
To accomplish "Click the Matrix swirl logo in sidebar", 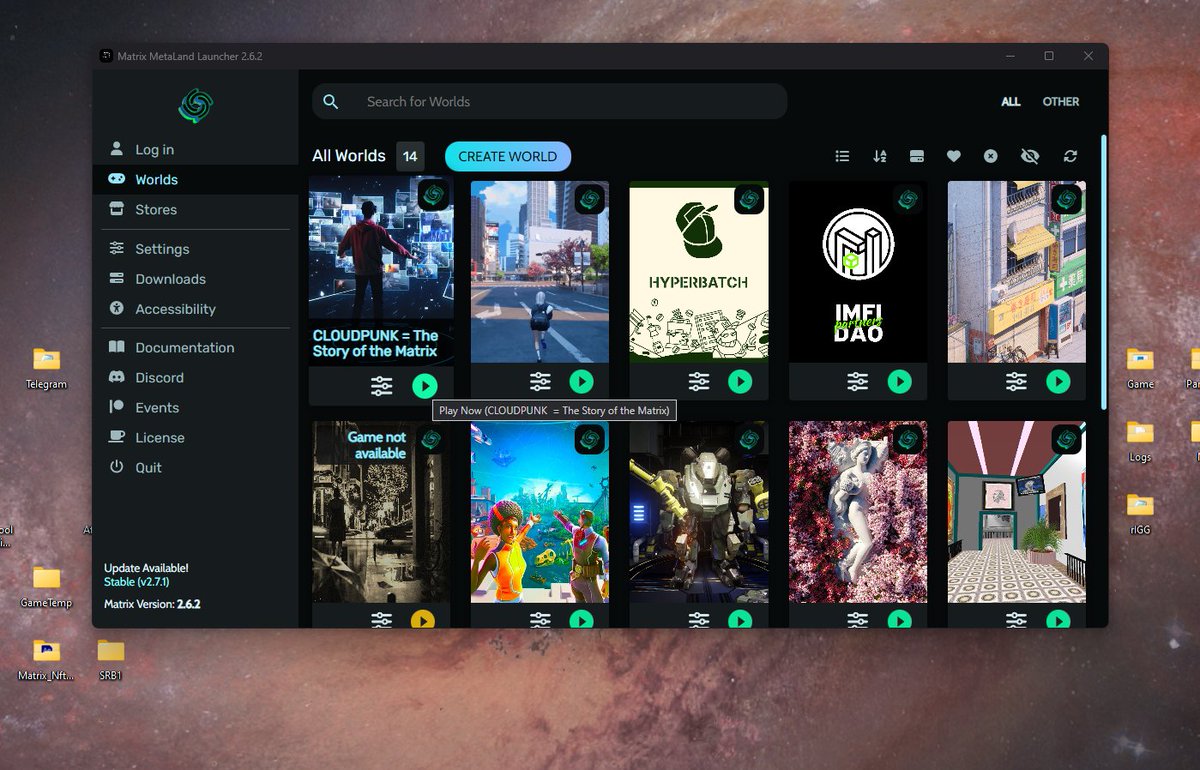I will tap(195, 105).
